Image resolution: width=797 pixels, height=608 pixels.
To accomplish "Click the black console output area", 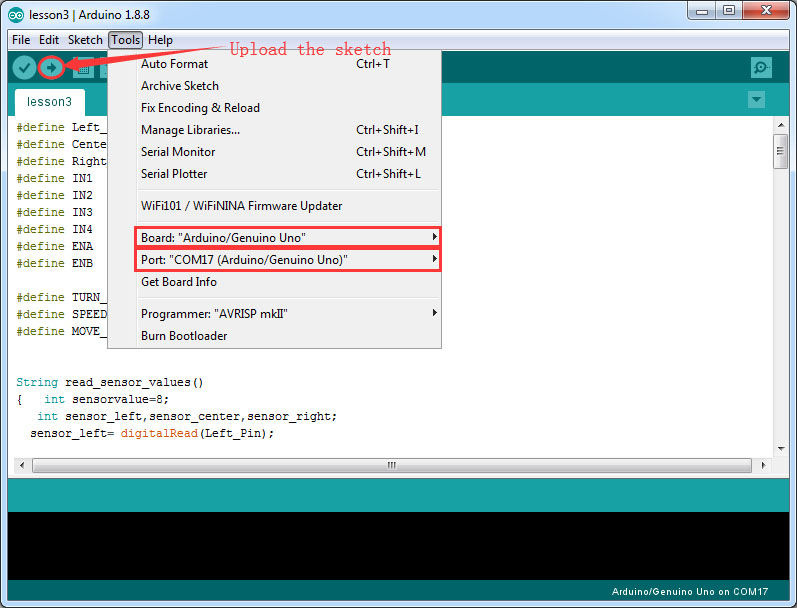I will (x=398, y=545).
